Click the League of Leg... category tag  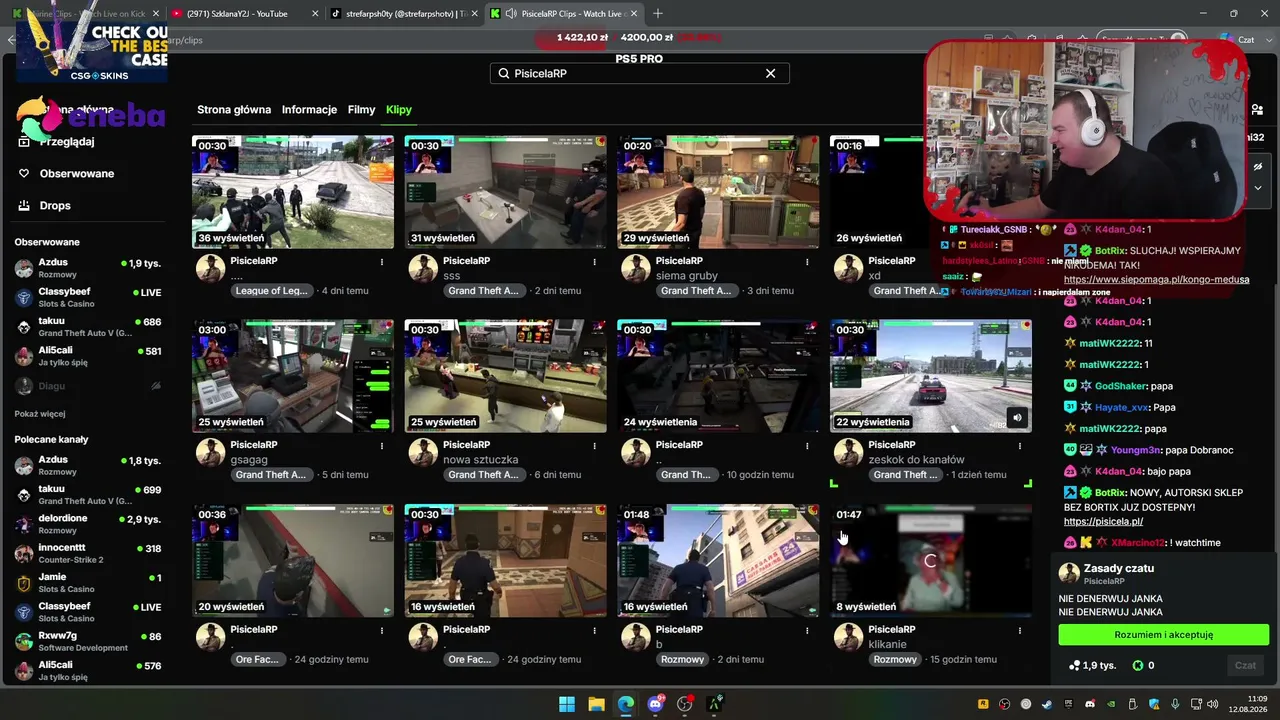(x=272, y=291)
